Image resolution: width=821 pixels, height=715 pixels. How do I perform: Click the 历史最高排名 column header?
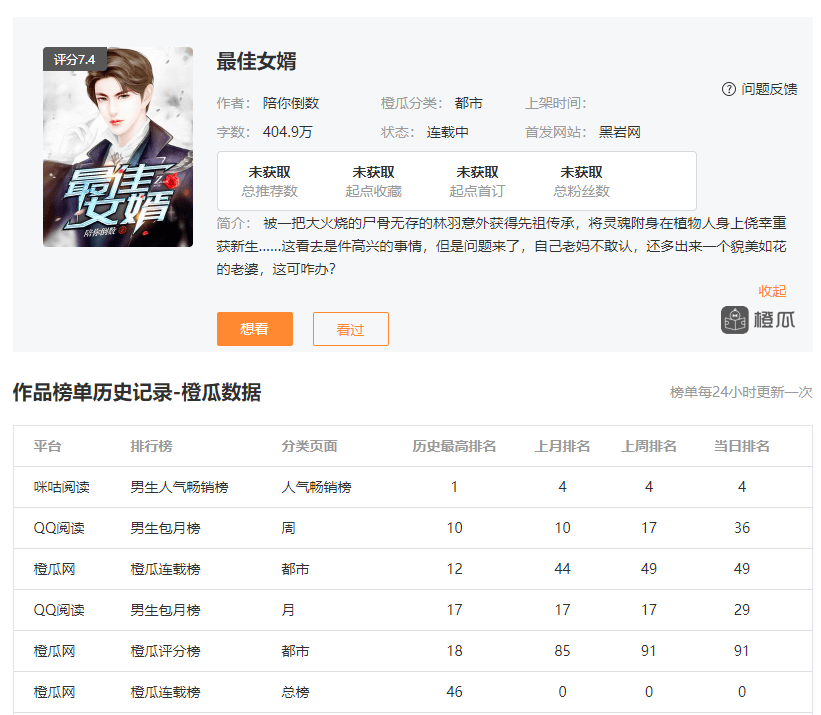454,446
